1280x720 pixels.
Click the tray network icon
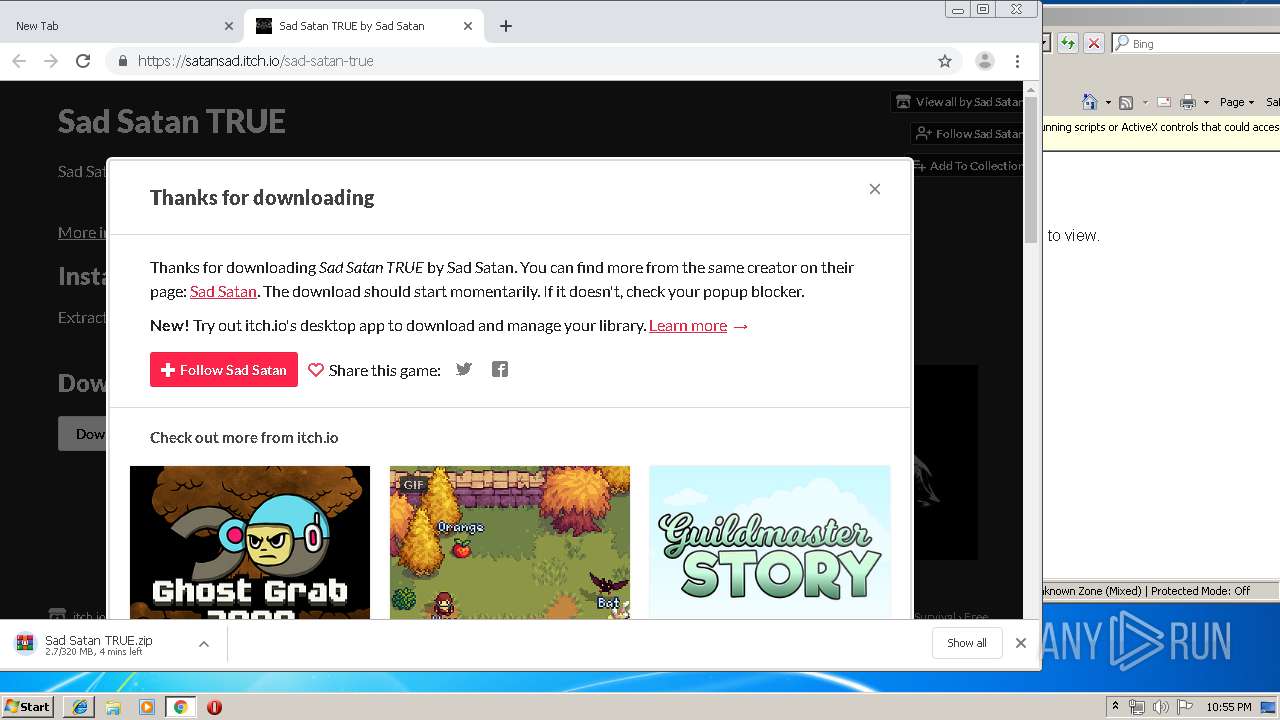(x=1137, y=707)
